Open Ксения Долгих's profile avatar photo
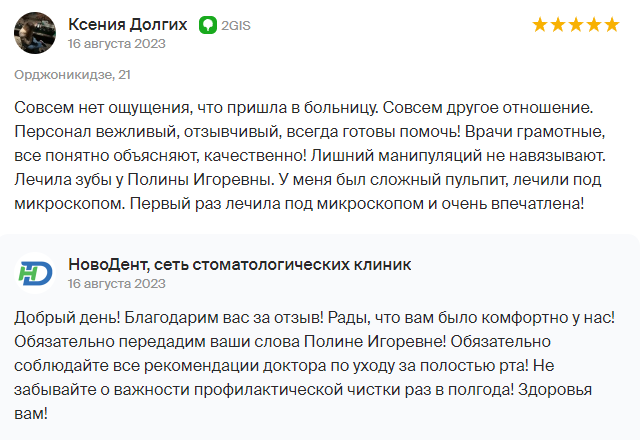 35,33
